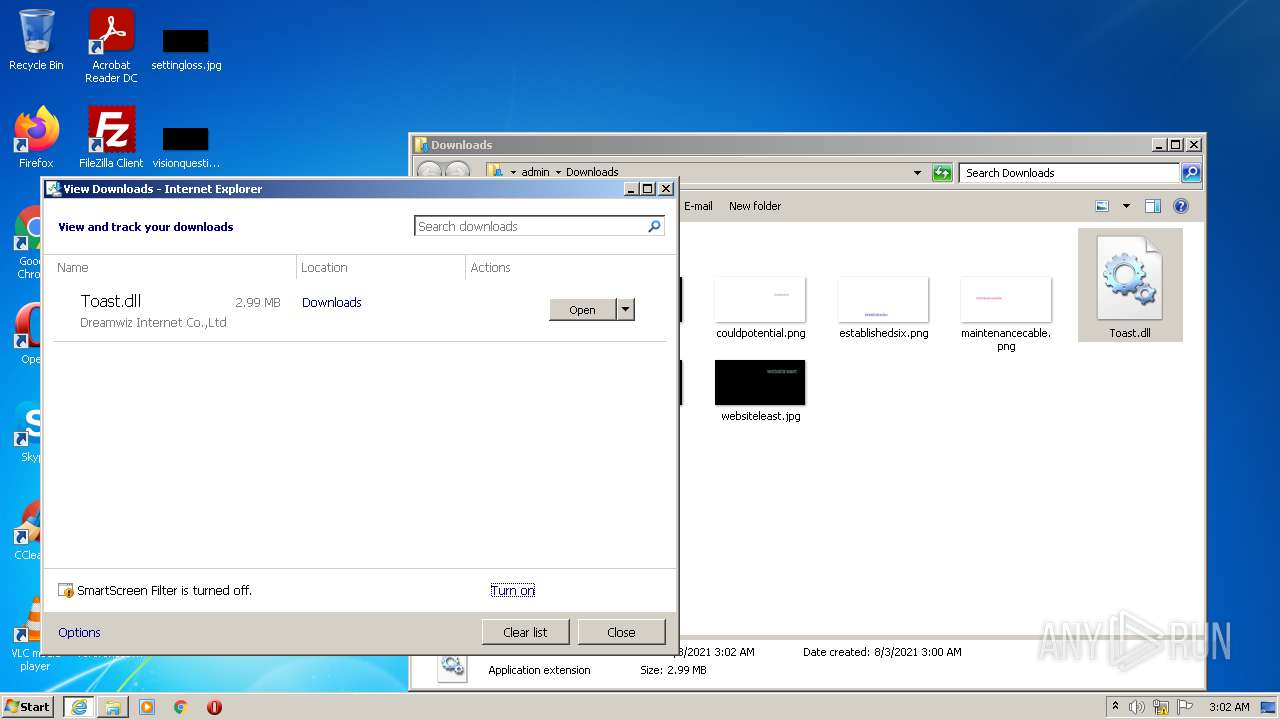Click the magnifier in IE downloads search
This screenshot has height=720, width=1280.
[x=655, y=227]
